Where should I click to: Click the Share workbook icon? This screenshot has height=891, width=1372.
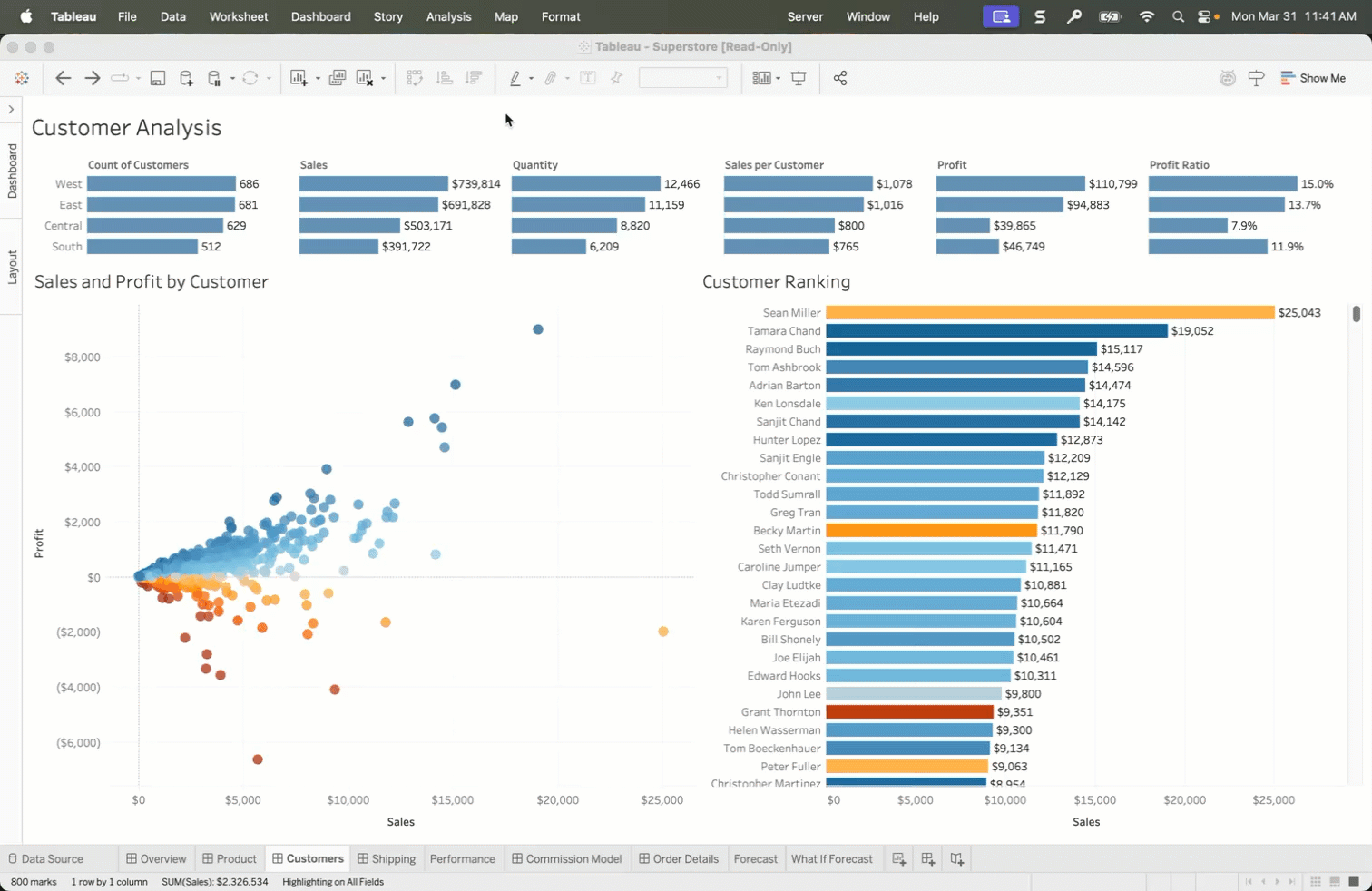840,78
